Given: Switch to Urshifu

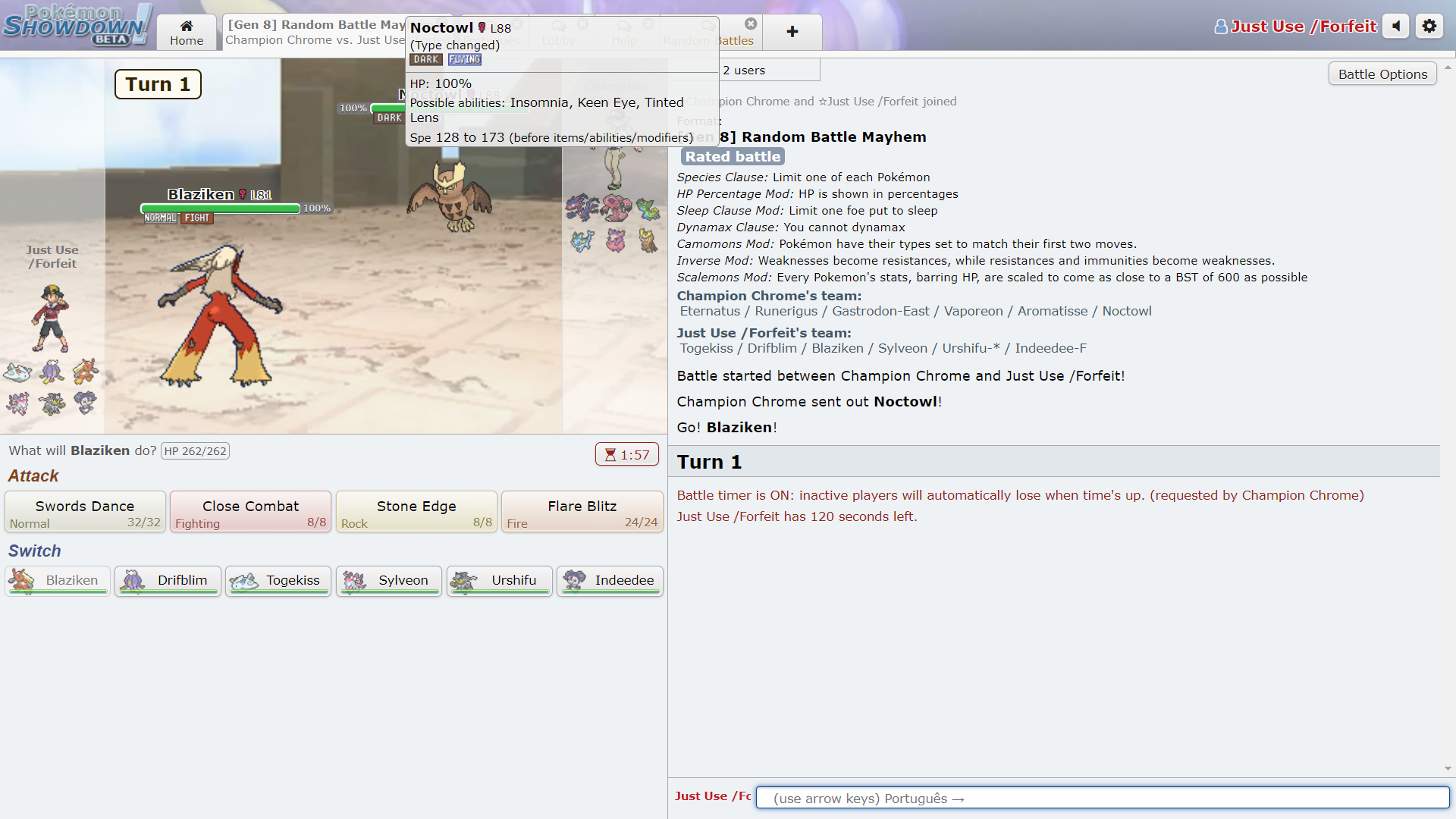Looking at the screenshot, I should coord(499,581).
